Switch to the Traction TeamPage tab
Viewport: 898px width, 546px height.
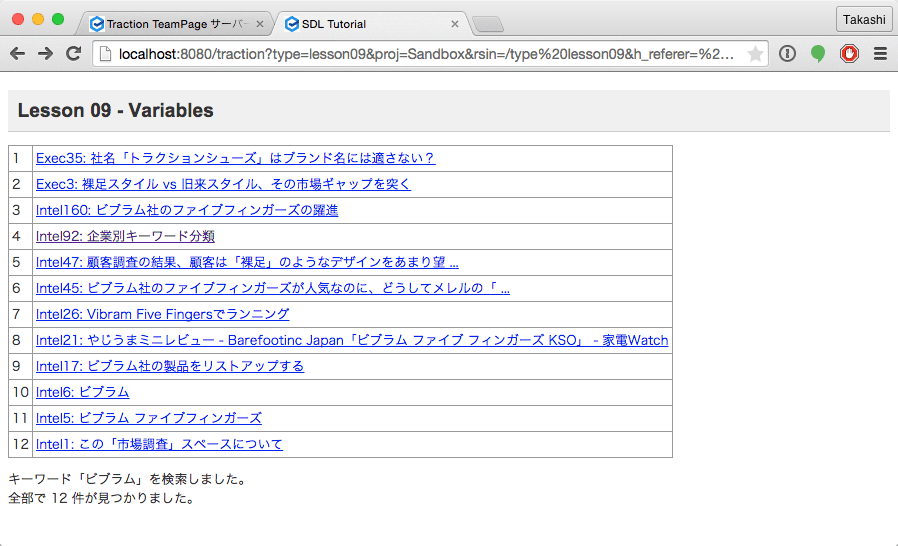[x=170, y=24]
